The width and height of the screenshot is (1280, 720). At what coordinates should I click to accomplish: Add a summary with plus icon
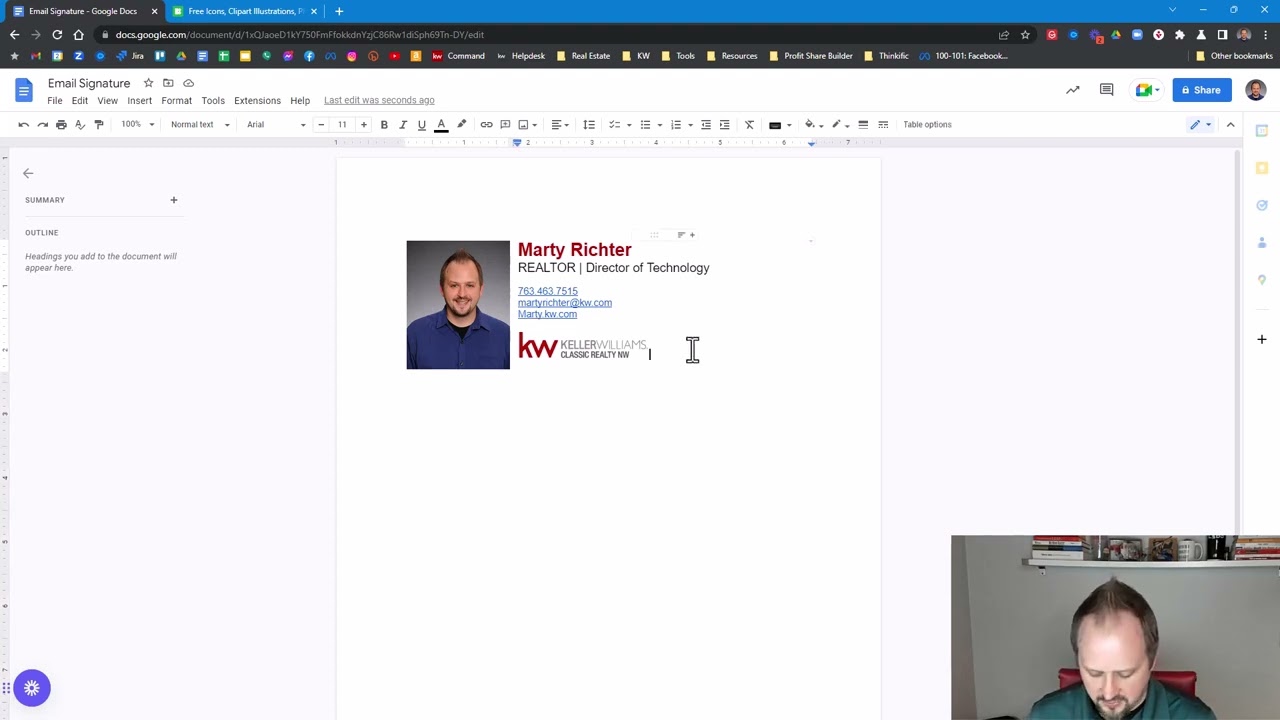[173, 200]
